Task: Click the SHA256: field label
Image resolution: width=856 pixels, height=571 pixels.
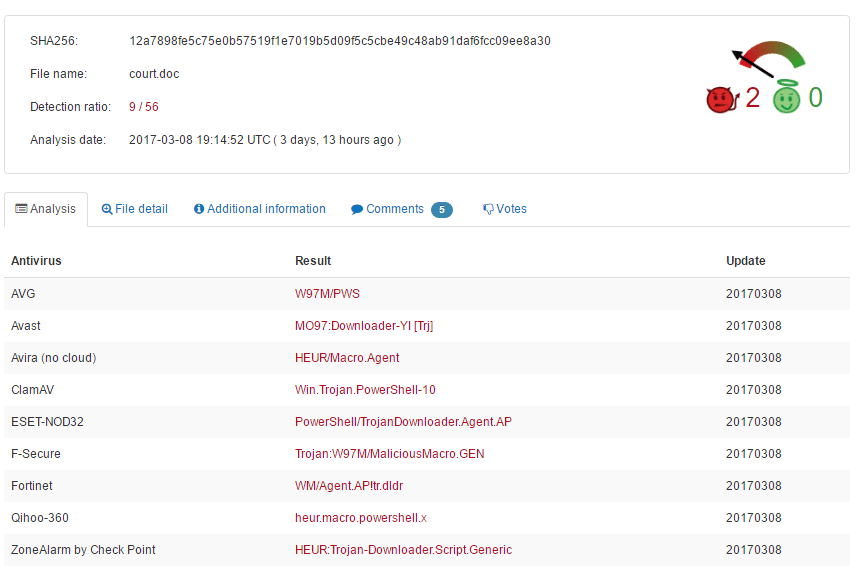Action: click(54, 41)
